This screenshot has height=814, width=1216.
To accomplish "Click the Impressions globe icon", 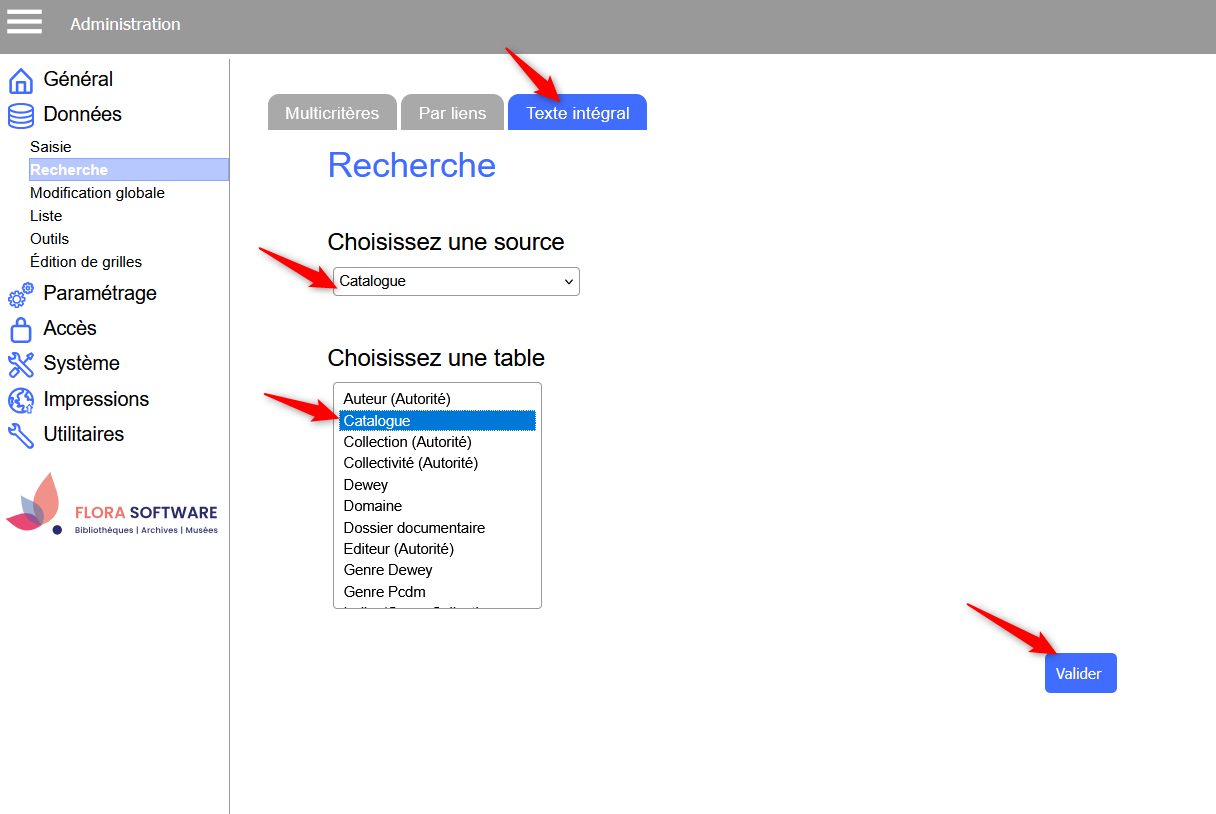I will click(21, 400).
